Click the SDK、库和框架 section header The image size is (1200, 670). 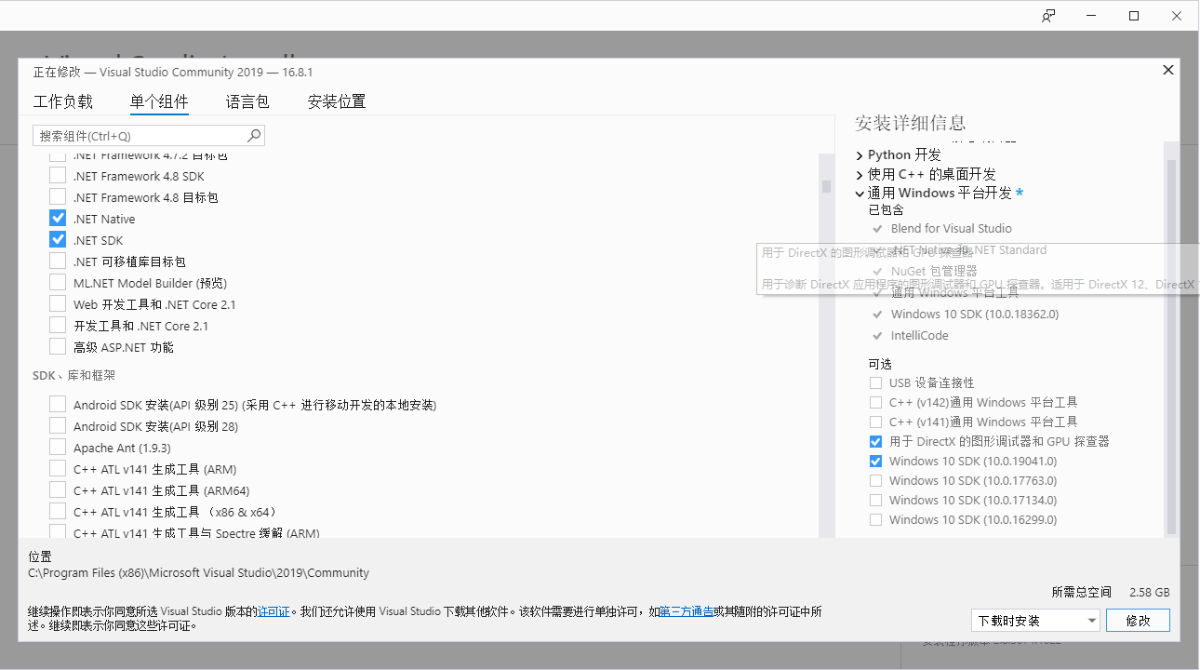tap(73, 376)
